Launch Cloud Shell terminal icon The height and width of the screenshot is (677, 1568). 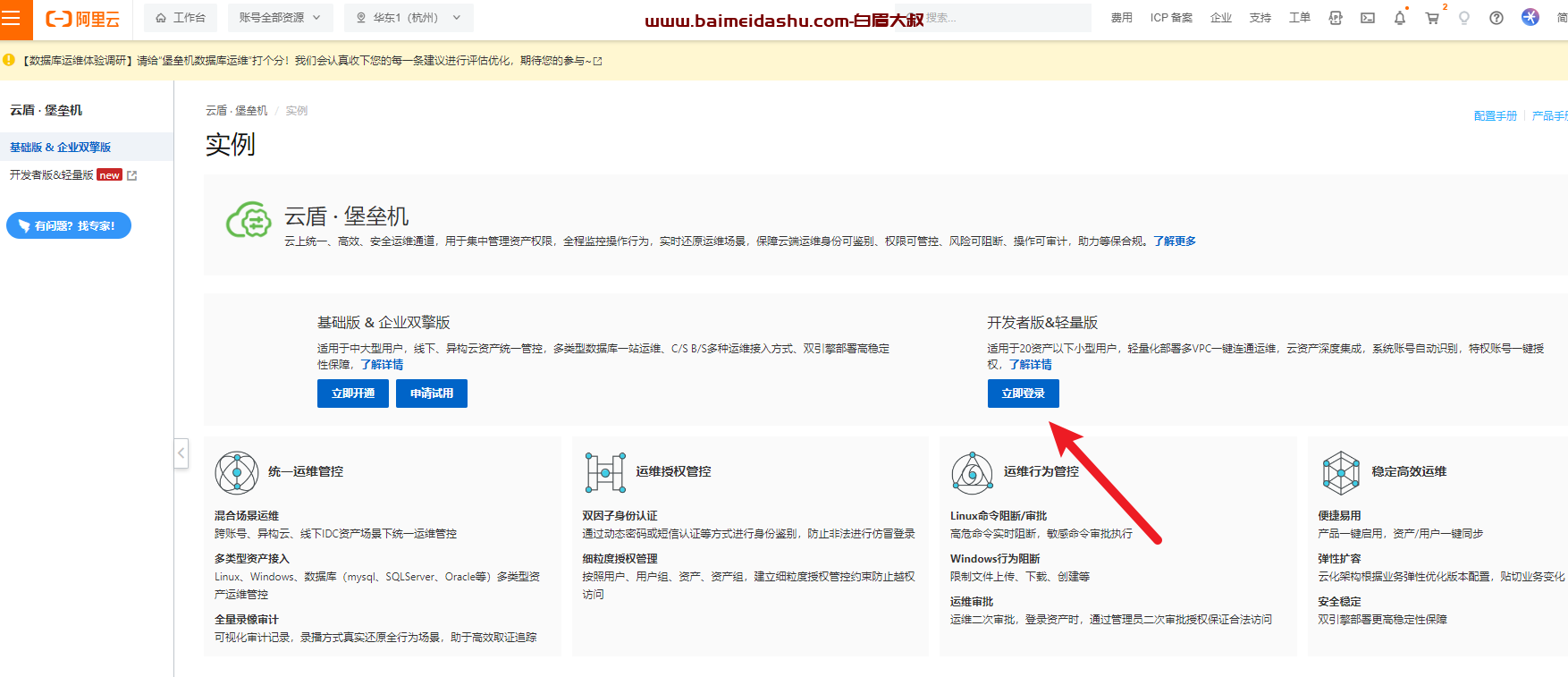1368,18
